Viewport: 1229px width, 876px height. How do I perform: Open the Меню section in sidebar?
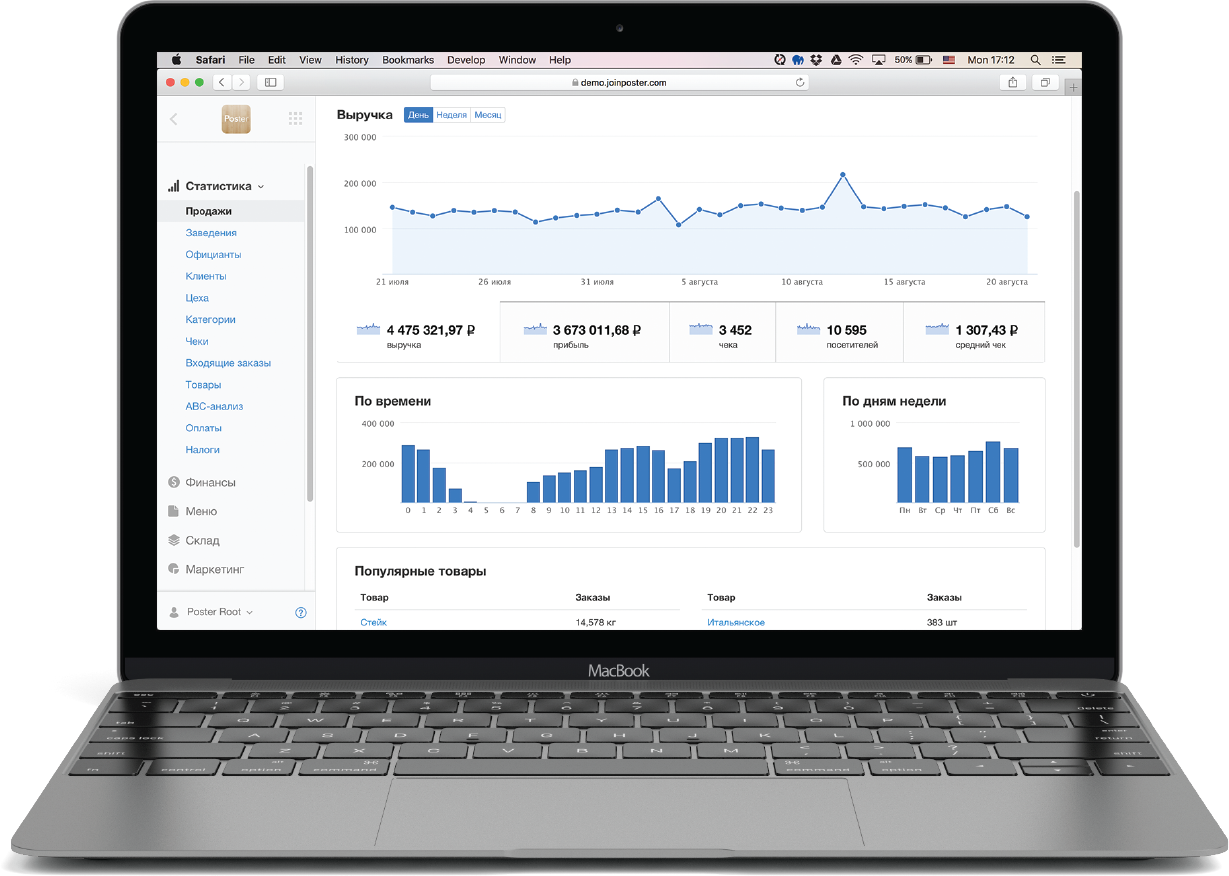(200, 511)
